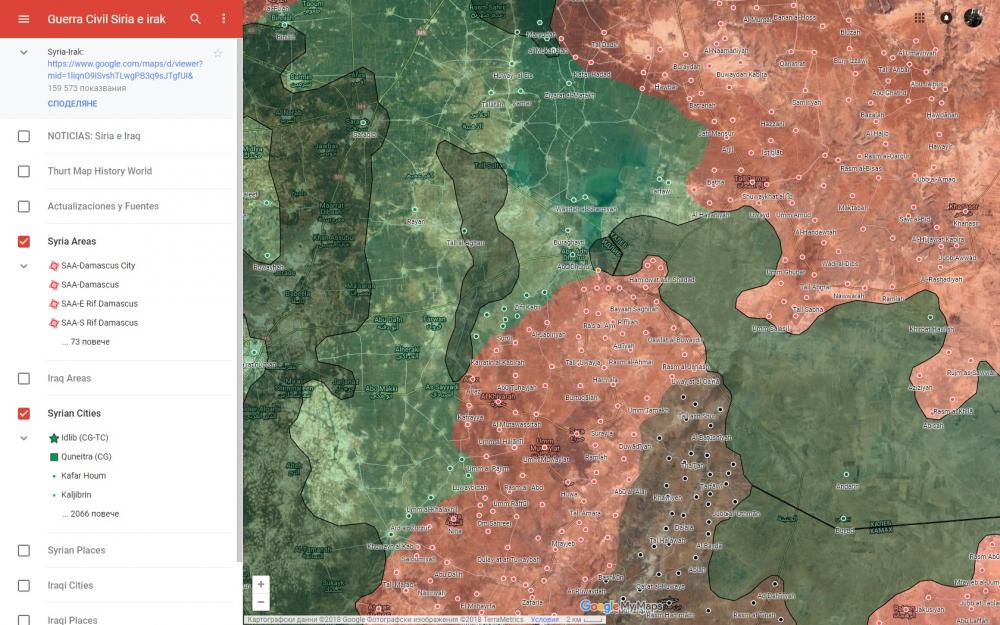Enable the NOTICIAS: Siria e Iraq layer
Viewport: 1000px width, 625px height.
tap(24, 136)
